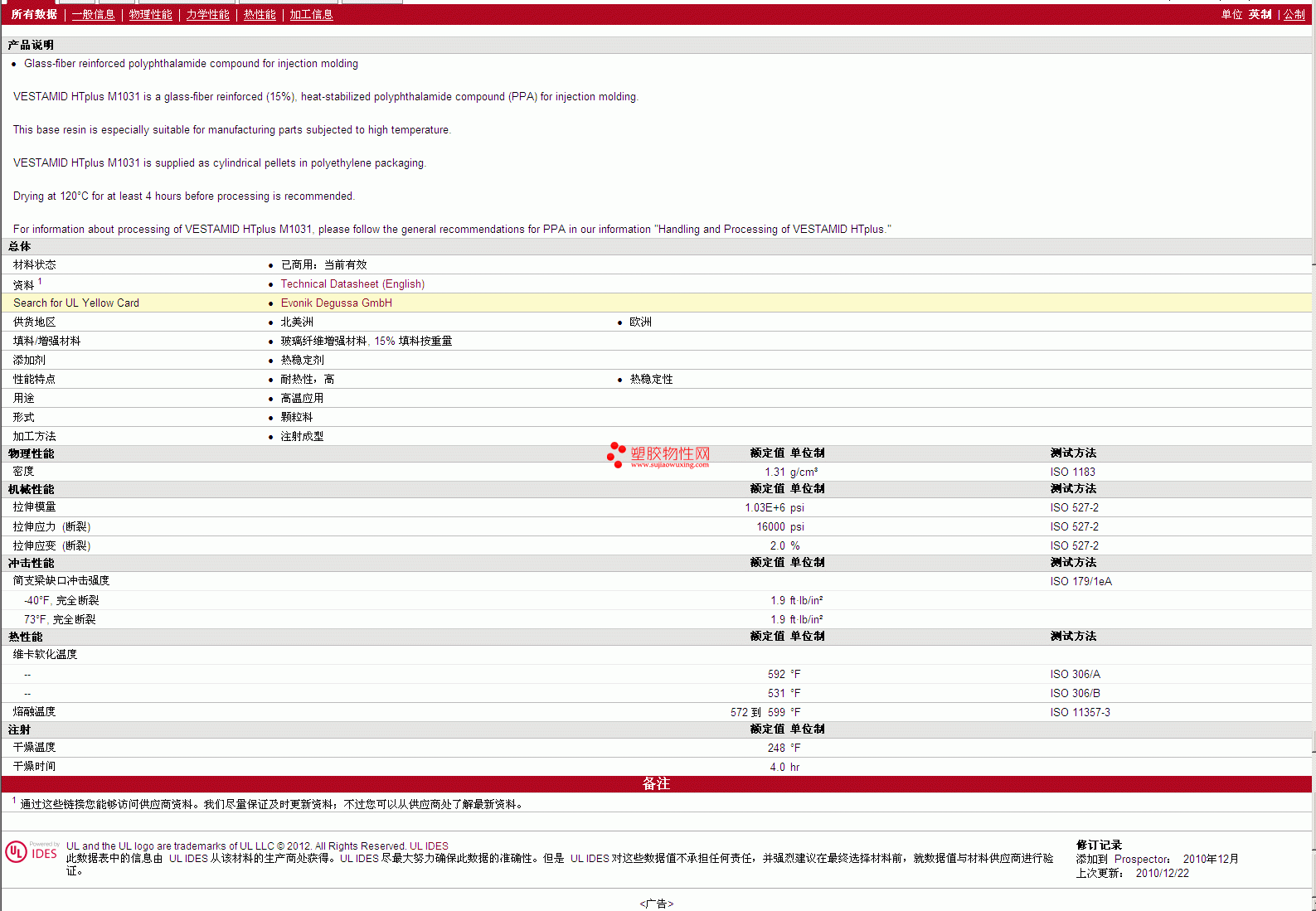1316x911 pixels.
Task: Select the 材料状态 row label
Action: (34, 265)
